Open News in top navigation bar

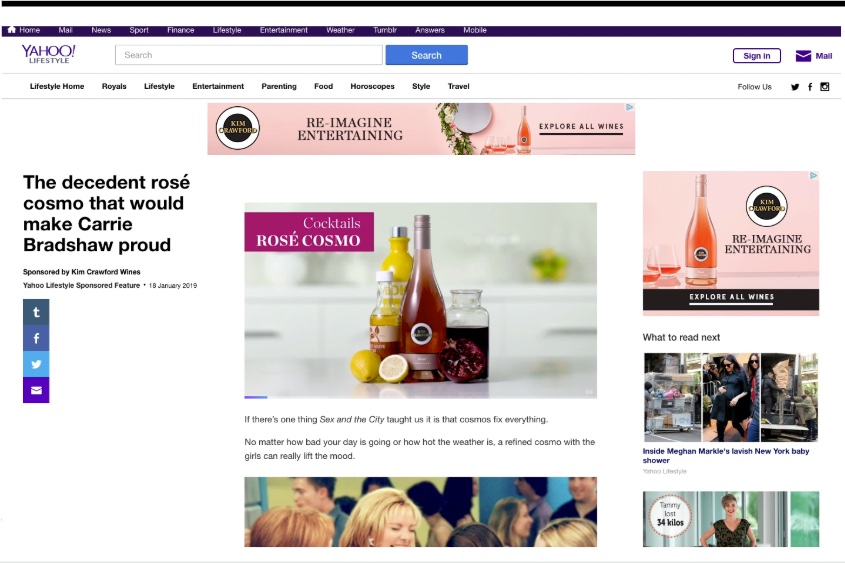point(101,30)
